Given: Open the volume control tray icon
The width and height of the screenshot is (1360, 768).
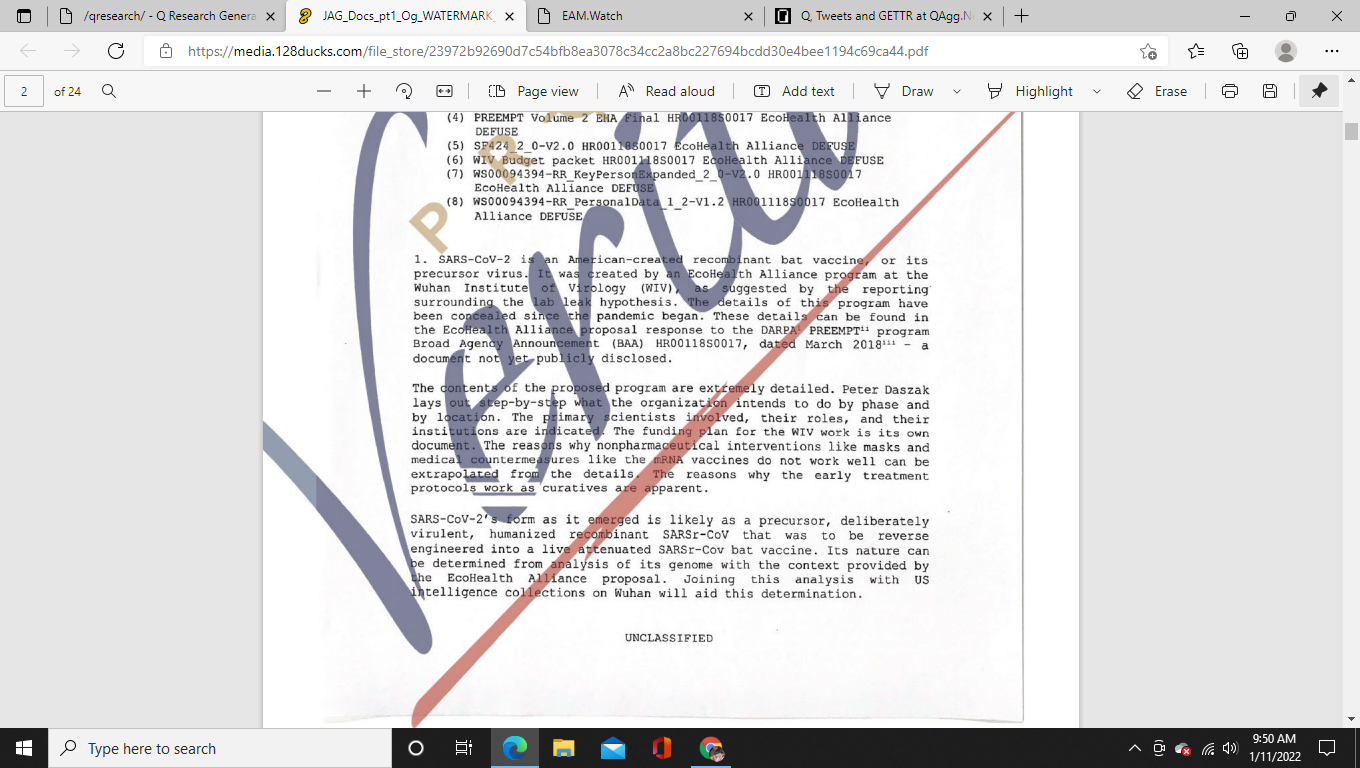Looking at the screenshot, I should click(1230, 748).
